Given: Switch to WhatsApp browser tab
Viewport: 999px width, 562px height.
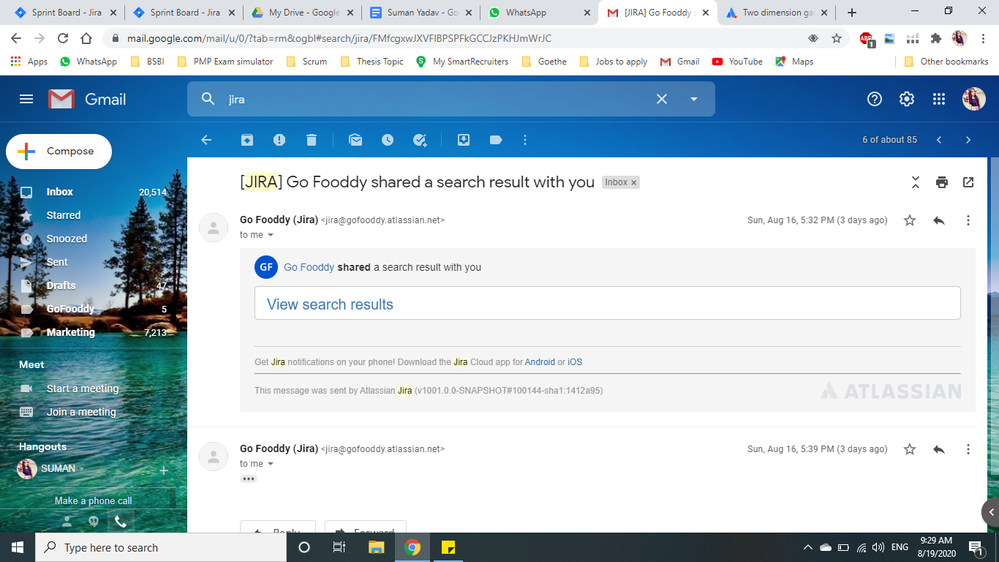Looking at the screenshot, I should tap(540, 12).
